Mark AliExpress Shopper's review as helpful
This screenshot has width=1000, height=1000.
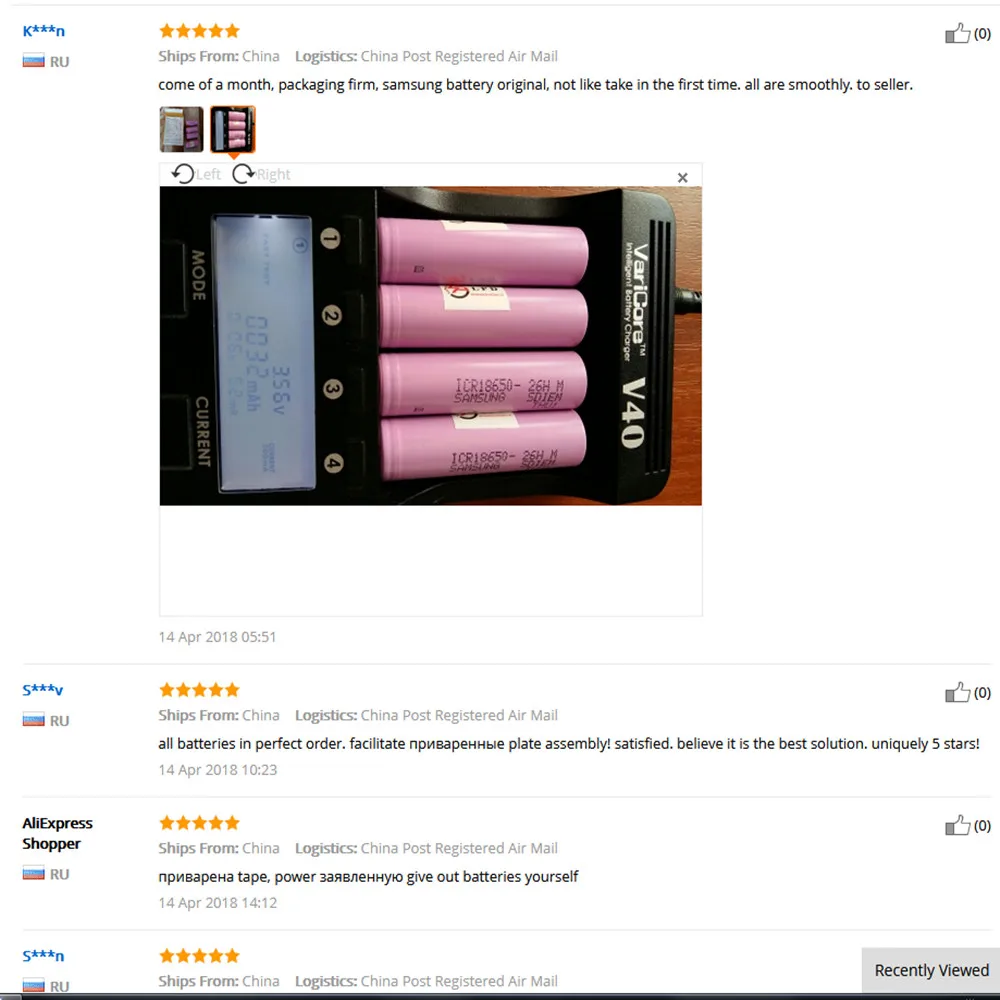(957, 825)
